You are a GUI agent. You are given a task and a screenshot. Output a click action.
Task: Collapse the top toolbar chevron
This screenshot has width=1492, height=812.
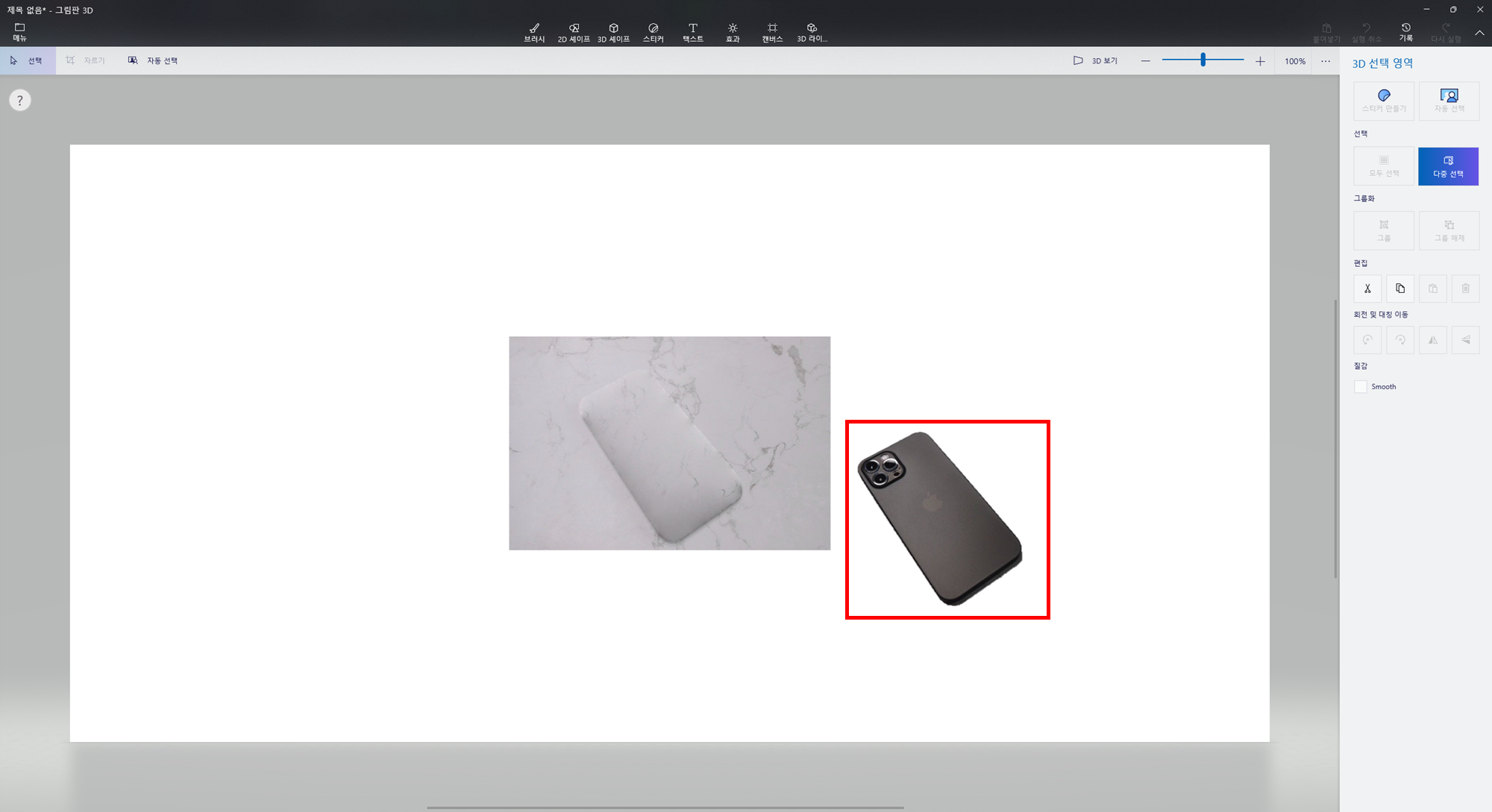pyautogui.click(x=1479, y=33)
